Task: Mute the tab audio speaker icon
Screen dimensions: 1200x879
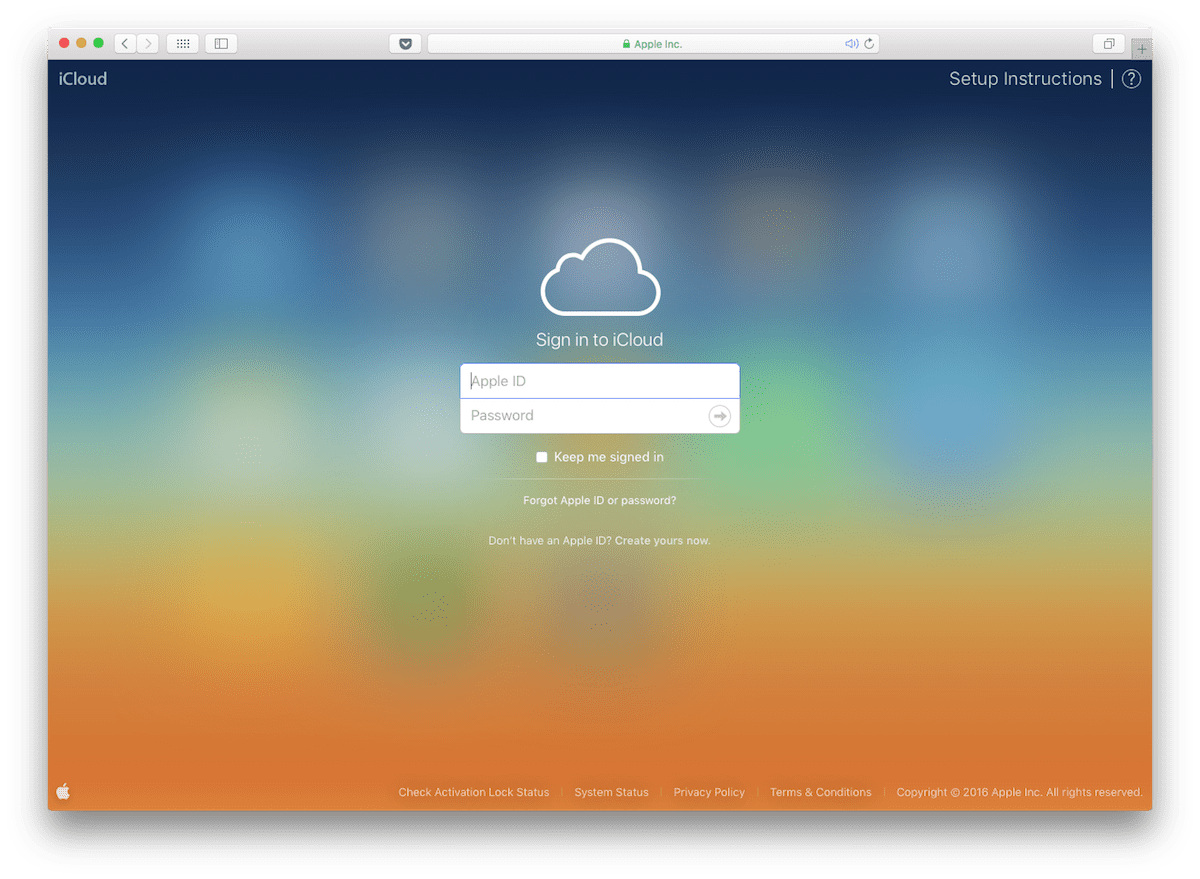Action: (851, 44)
